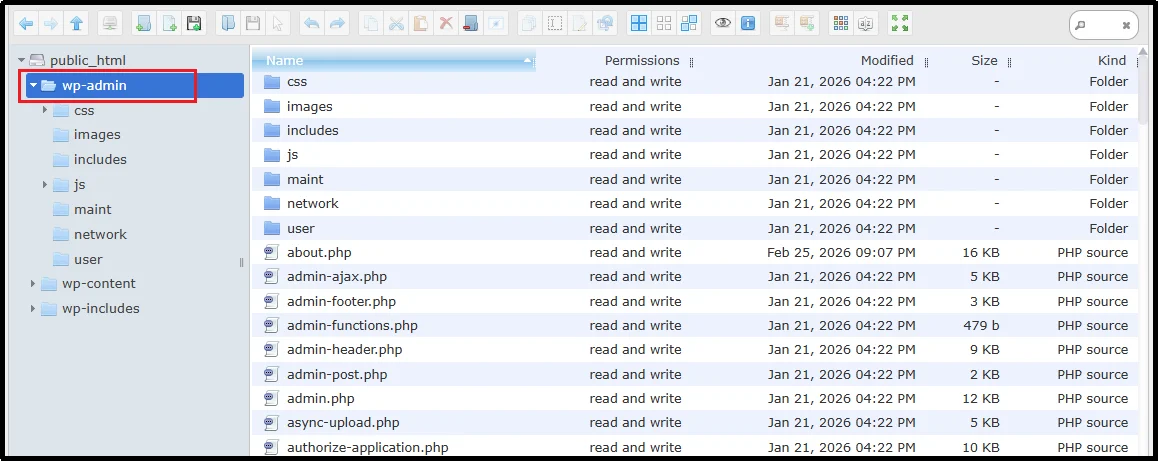Viewport: 1158px width, 461px height.
Task: Select maint folder in the left tree
Action: [x=92, y=210]
